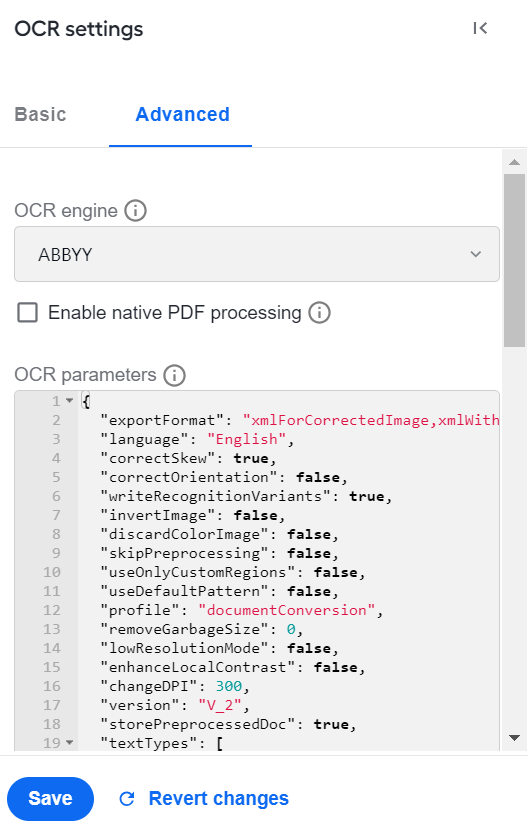This screenshot has height=837, width=528.
Task: Show info about OCR engine
Action: point(136,211)
